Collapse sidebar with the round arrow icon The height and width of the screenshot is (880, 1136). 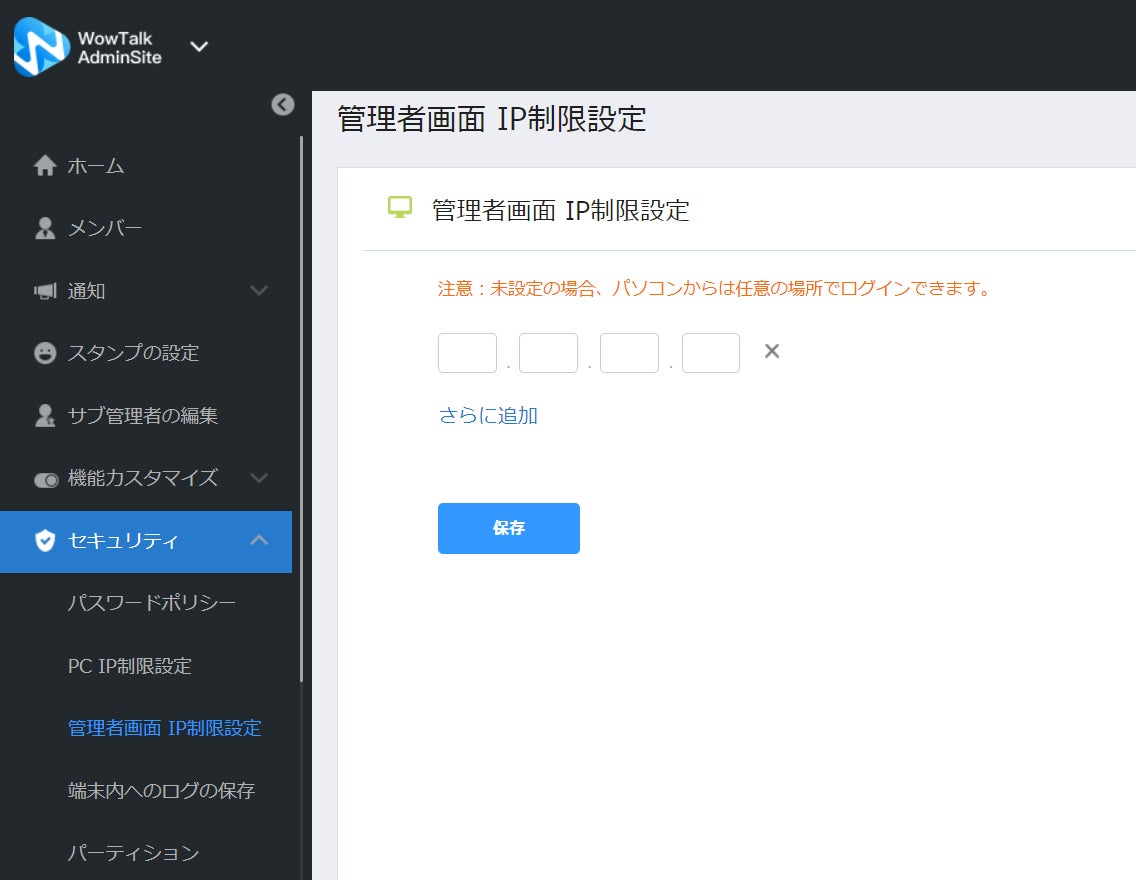283,105
